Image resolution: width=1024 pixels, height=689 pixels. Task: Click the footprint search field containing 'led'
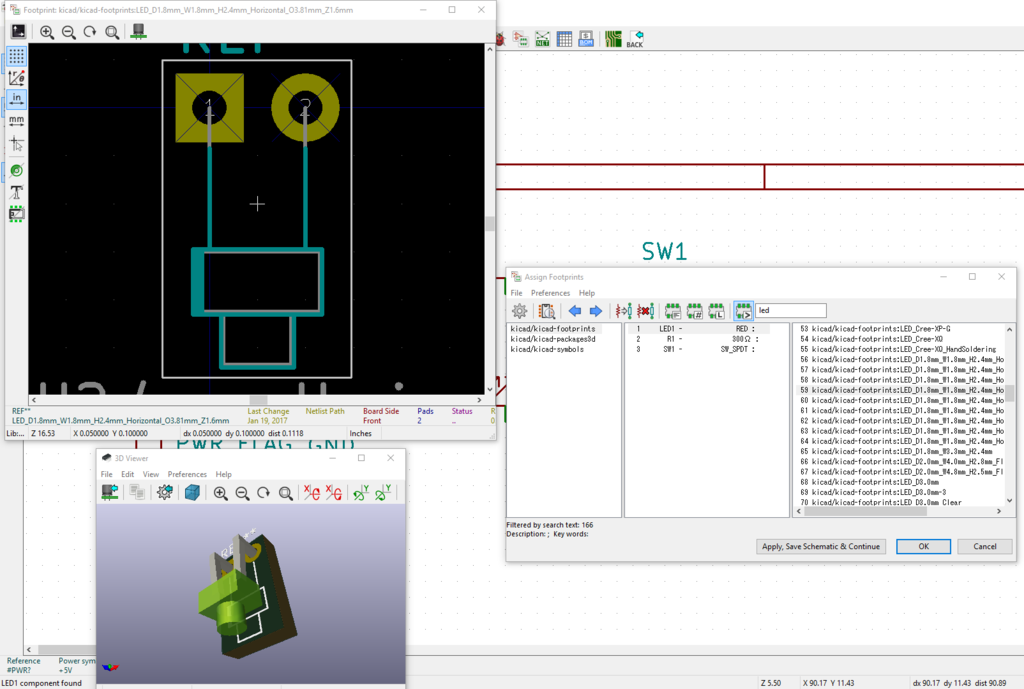pyautogui.click(x=791, y=310)
